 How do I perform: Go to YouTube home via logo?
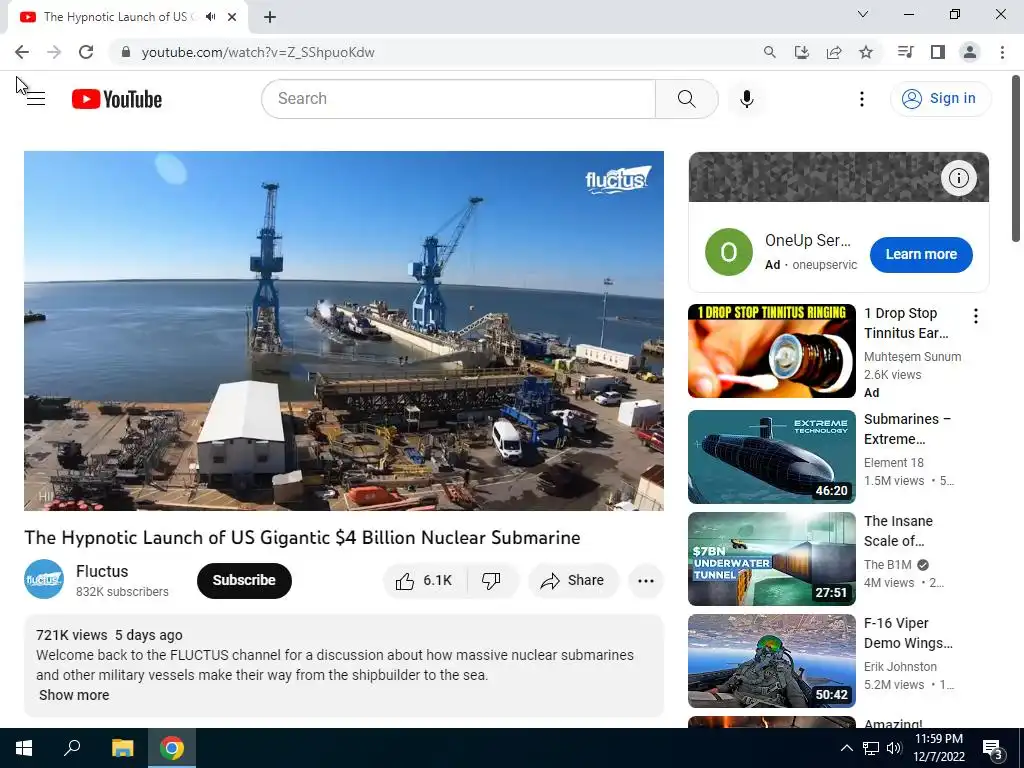[117, 99]
